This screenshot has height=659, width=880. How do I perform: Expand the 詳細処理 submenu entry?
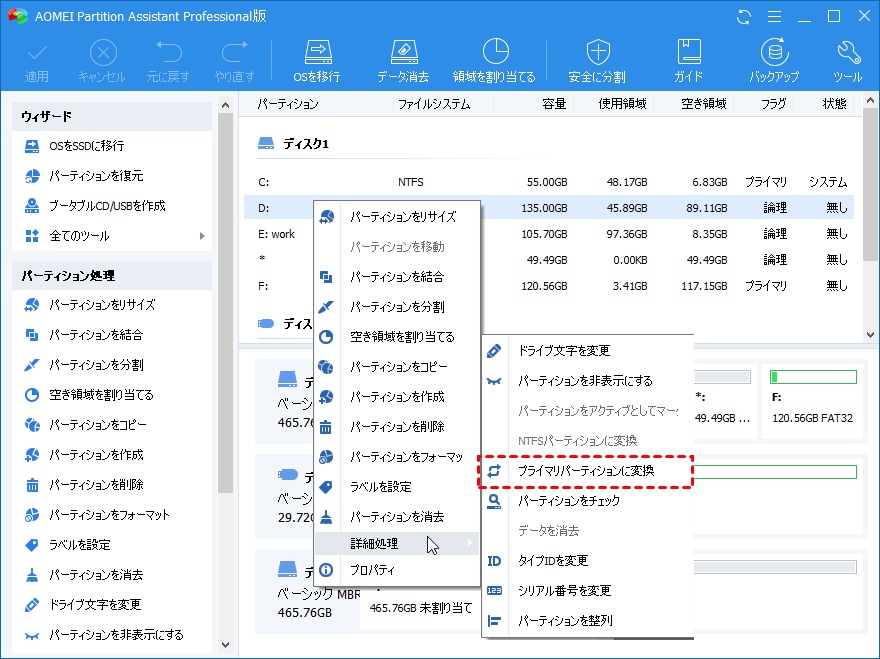pyautogui.click(x=397, y=543)
